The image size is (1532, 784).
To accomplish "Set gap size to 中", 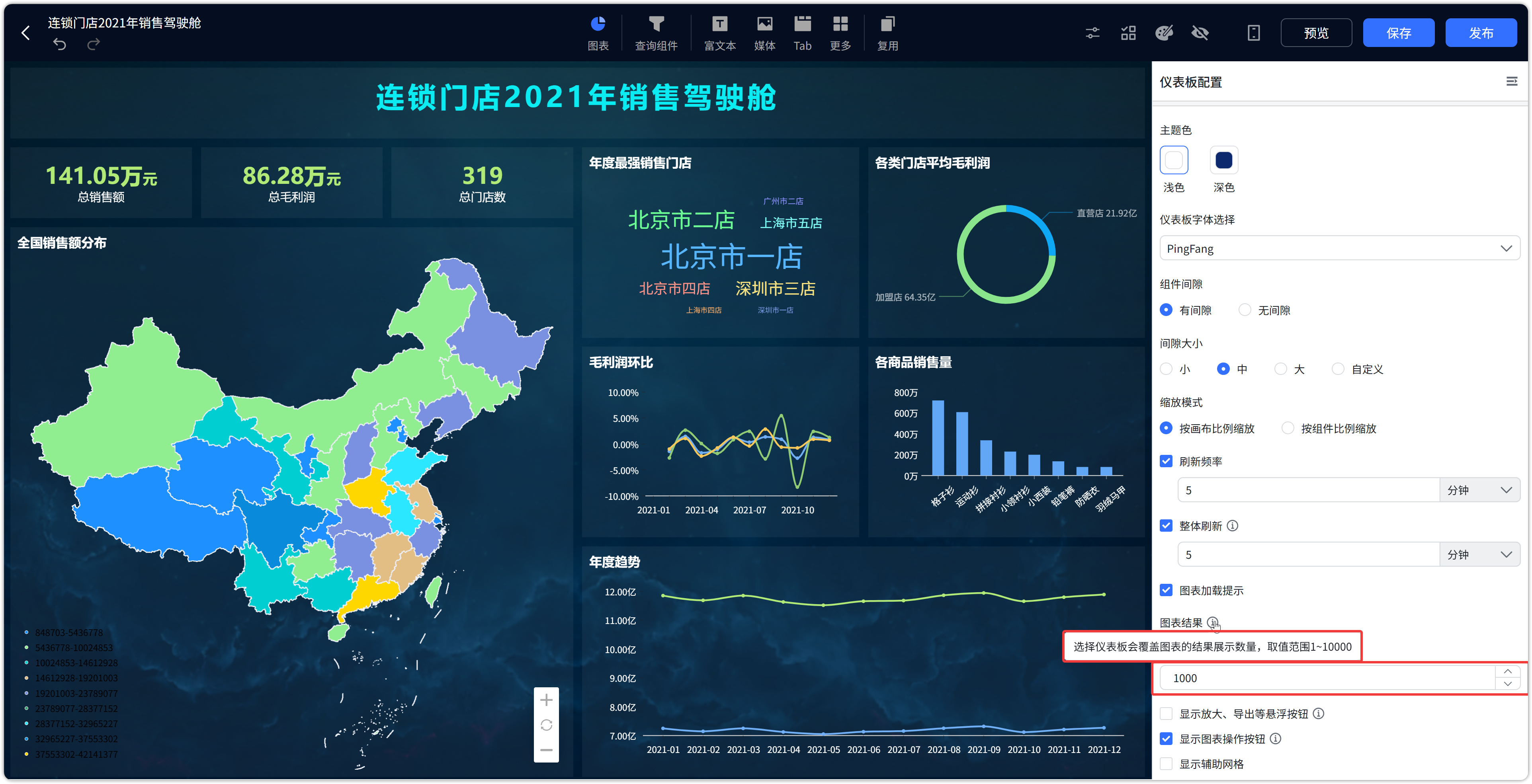I will pos(1223,369).
